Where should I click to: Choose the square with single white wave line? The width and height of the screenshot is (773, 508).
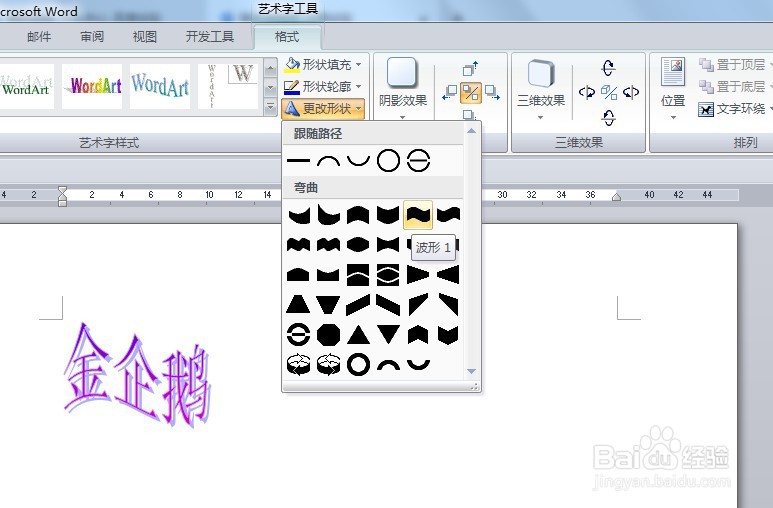(358, 275)
